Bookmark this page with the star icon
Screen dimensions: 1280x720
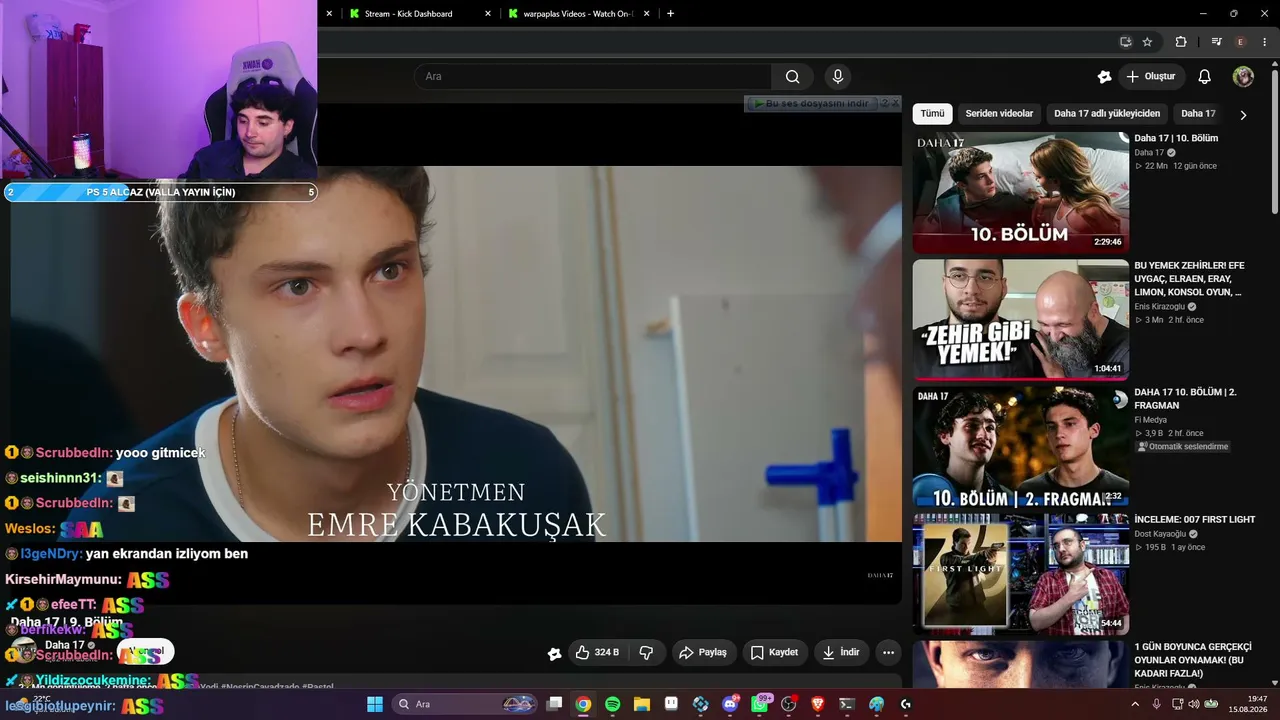click(x=1147, y=42)
